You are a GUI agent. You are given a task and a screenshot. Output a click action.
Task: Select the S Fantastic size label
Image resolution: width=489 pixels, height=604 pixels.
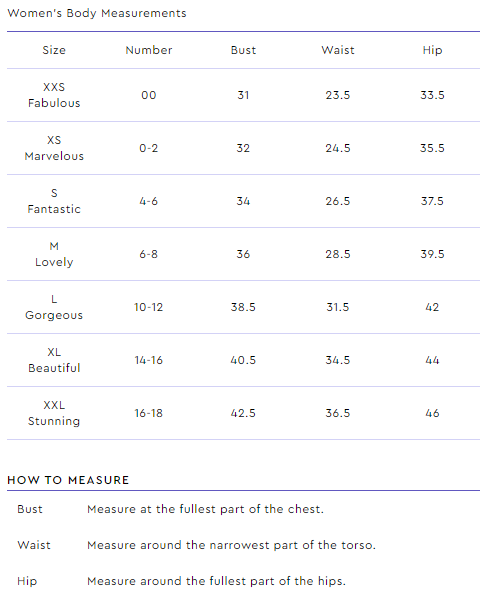tap(54, 201)
